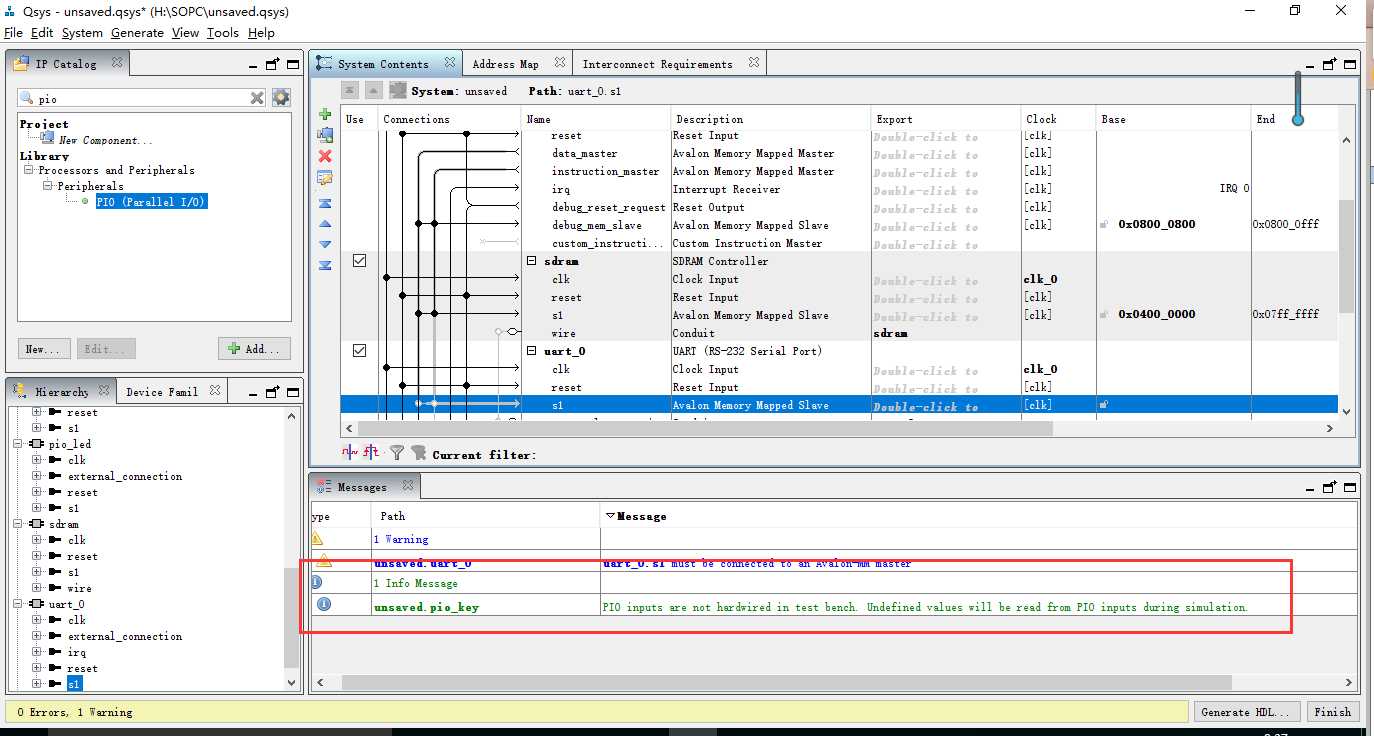Close the Hierarchy tab
Screen dimensions: 1374x736
tap(106, 391)
